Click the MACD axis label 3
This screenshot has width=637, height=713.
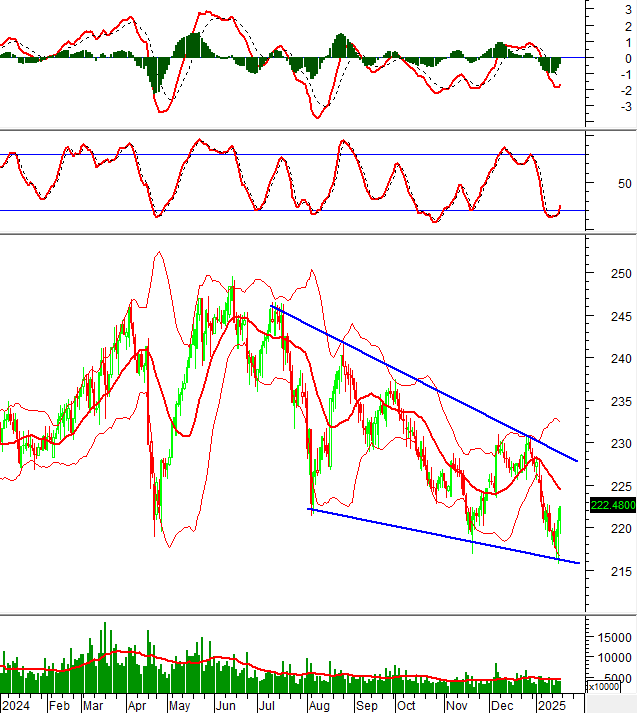[x=628, y=10]
